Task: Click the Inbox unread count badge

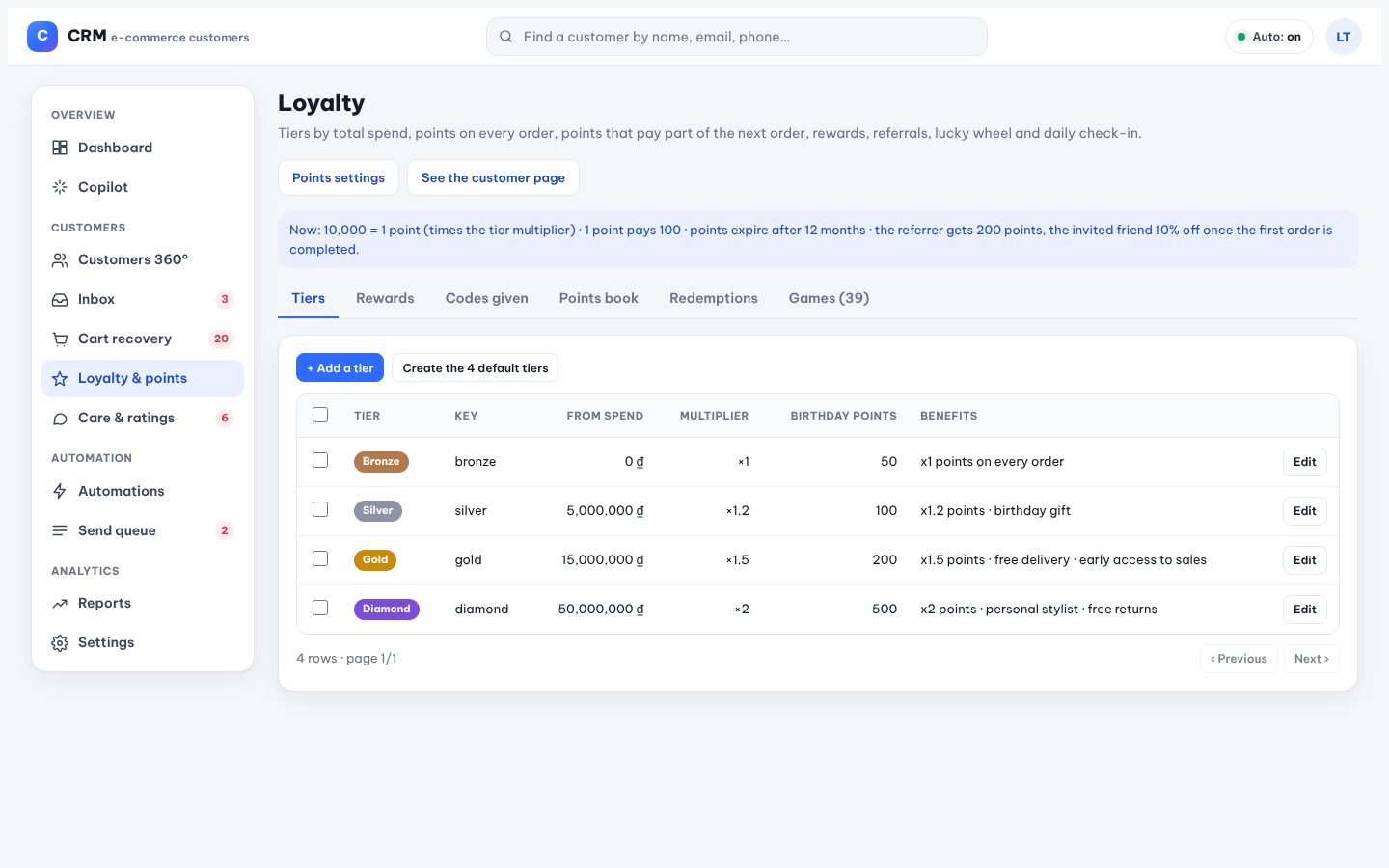Action: coord(225,299)
